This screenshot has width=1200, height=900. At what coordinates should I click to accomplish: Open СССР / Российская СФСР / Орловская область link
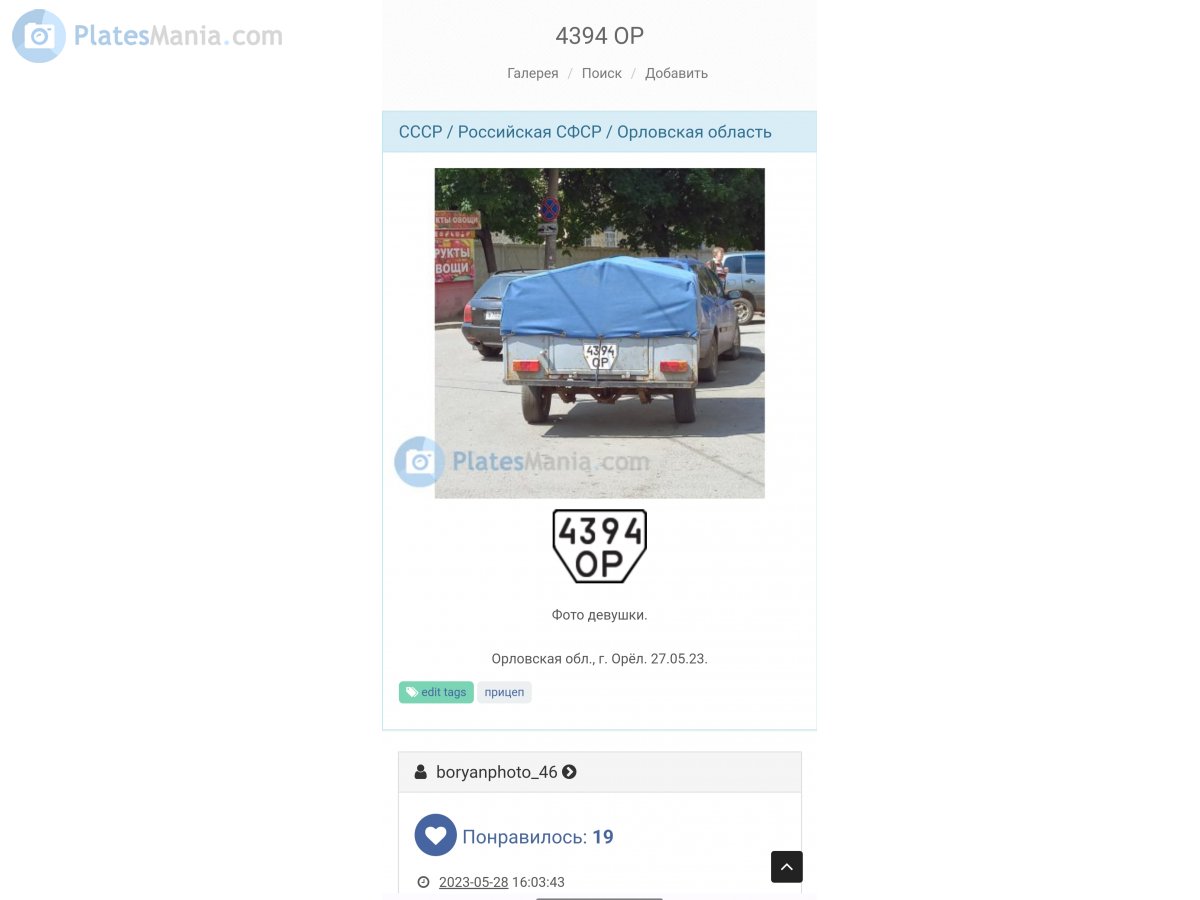[585, 132]
